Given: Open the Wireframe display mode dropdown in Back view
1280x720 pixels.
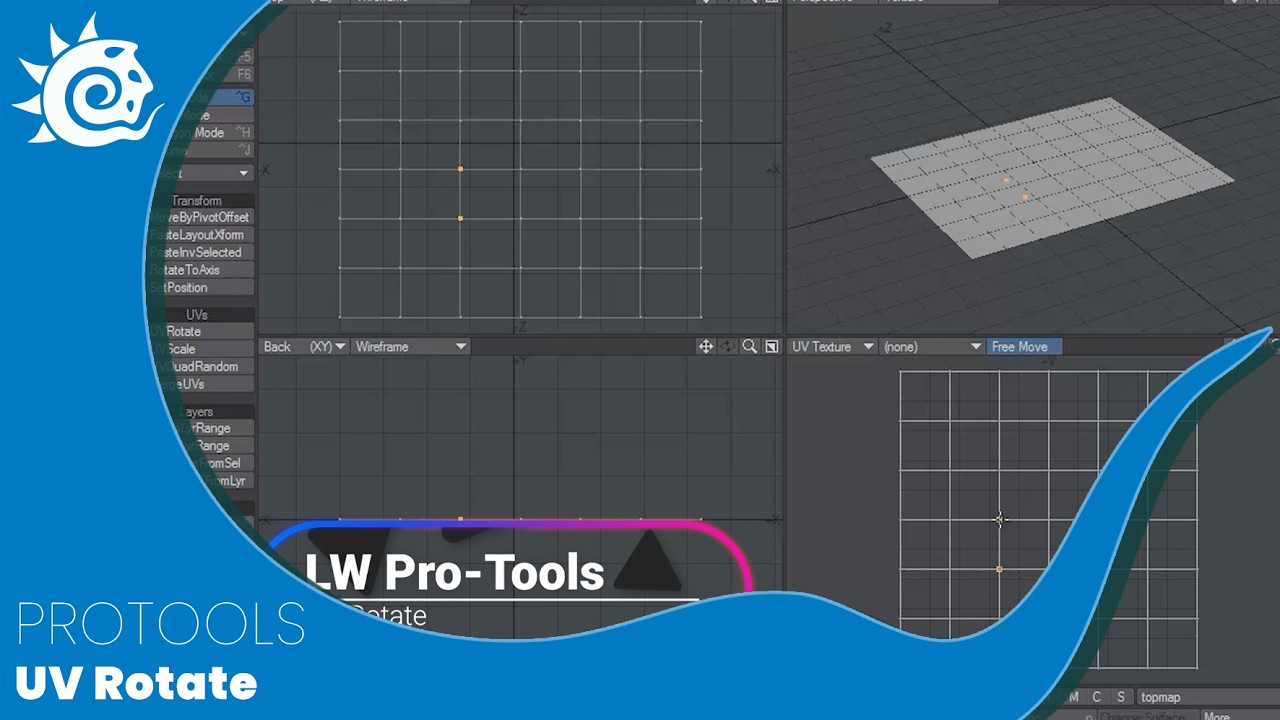Looking at the screenshot, I should point(411,347).
